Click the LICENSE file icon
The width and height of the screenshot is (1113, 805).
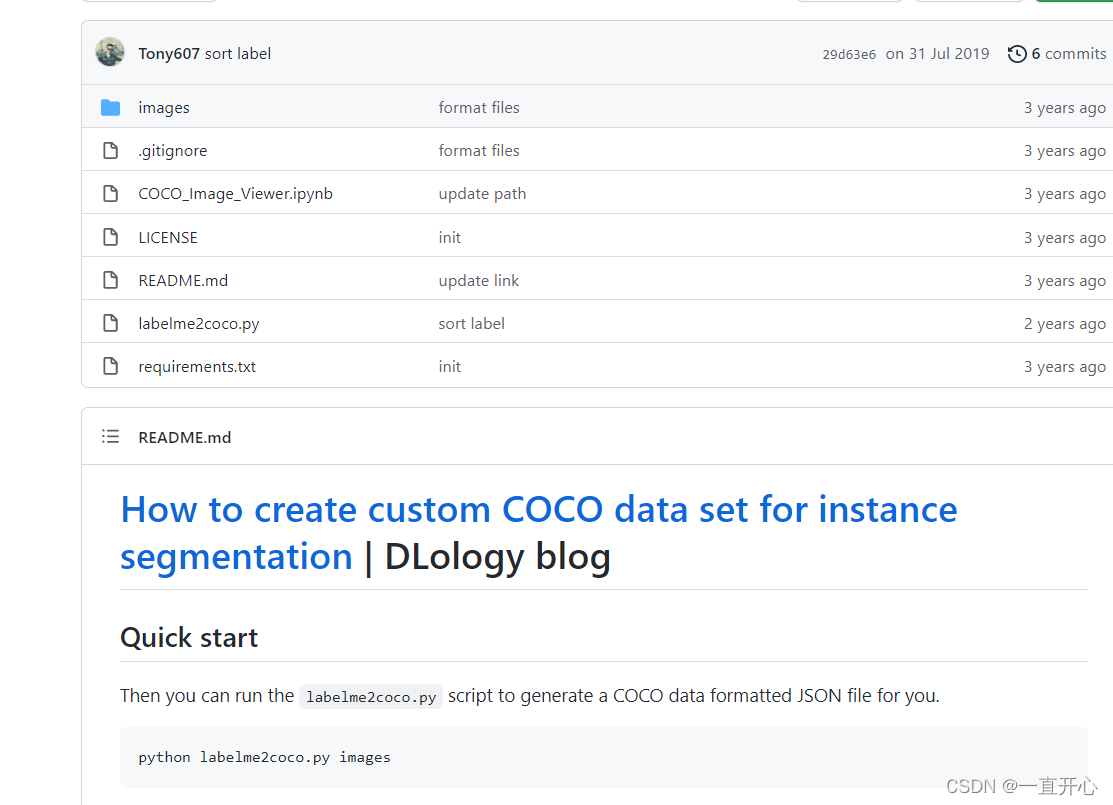coord(110,237)
